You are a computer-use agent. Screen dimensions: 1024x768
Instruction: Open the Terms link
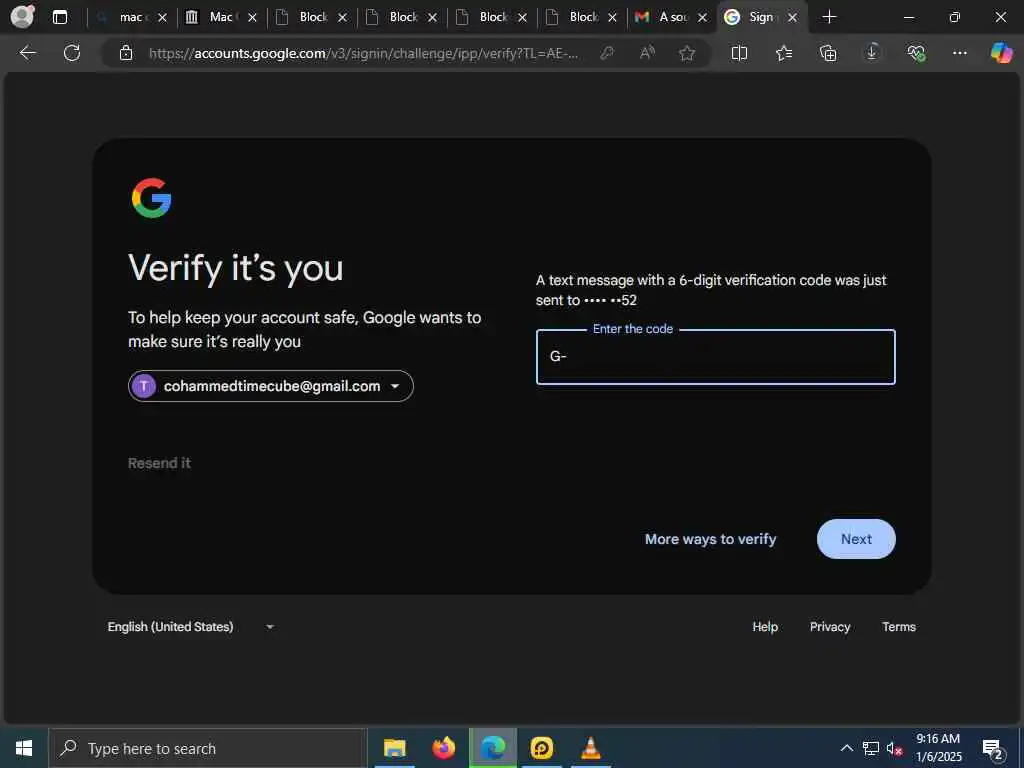(x=899, y=627)
